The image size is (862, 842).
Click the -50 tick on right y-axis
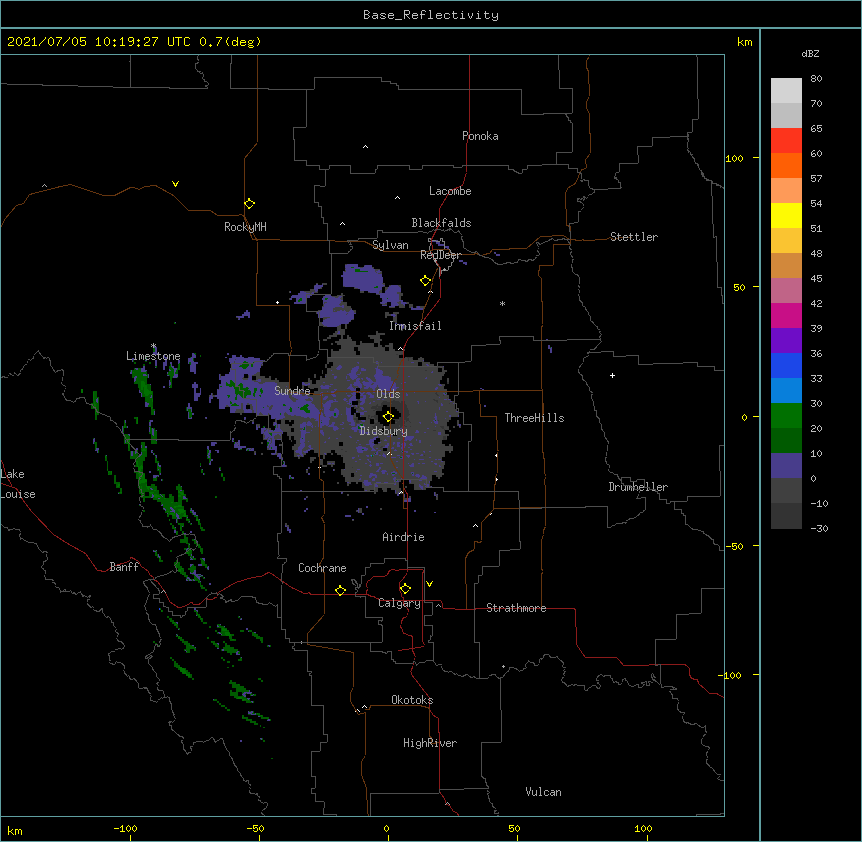(x=734, y=546)
